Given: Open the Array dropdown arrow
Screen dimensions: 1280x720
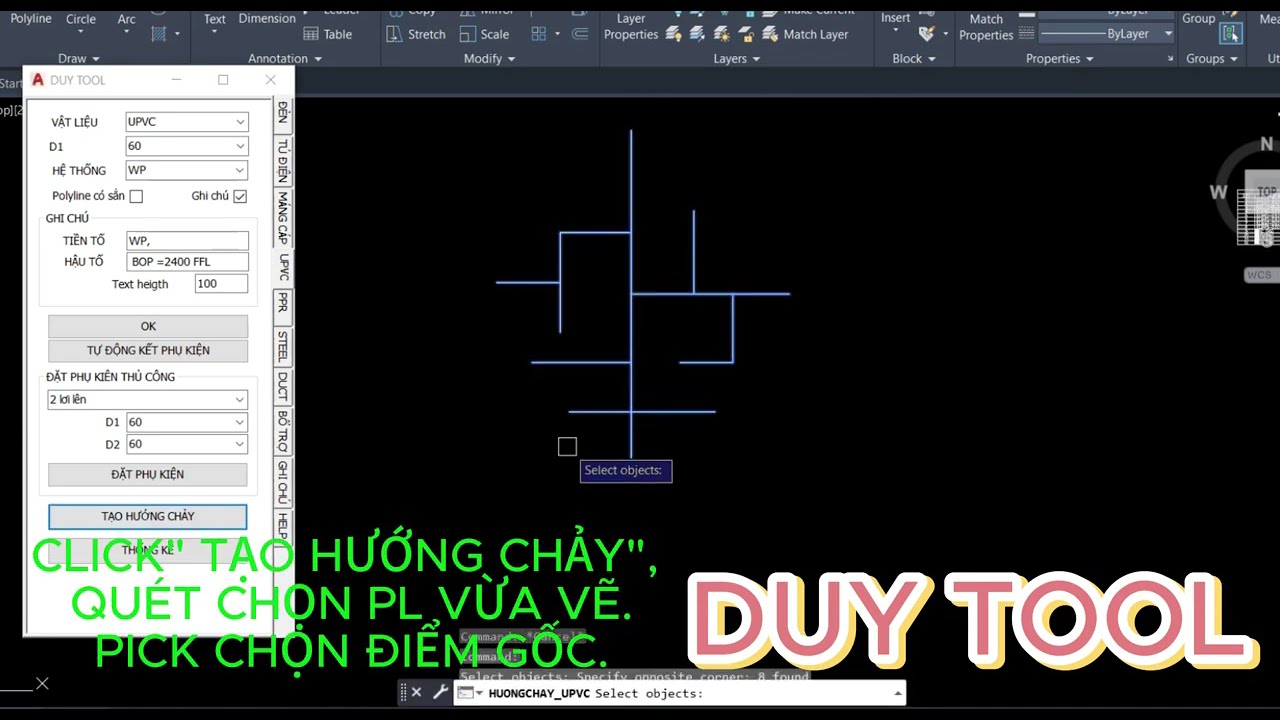Looking at the screenshot, I should [557, 34].
